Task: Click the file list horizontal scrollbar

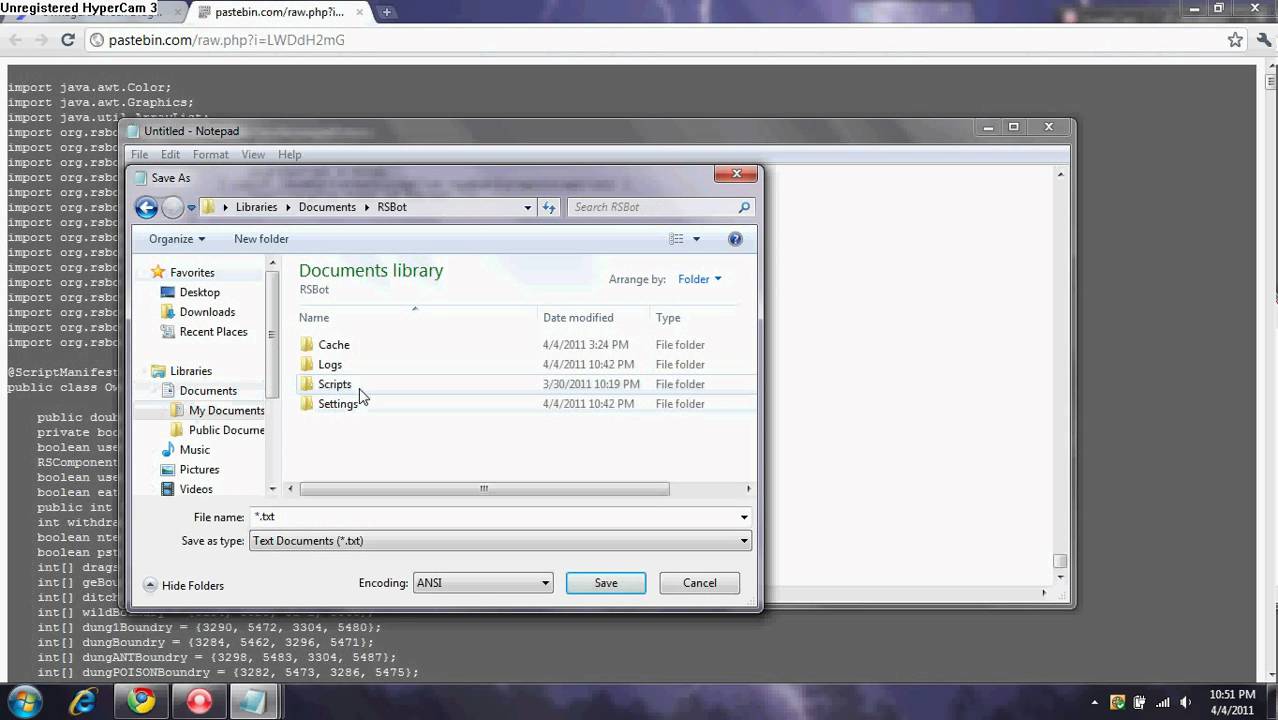Action: tap(484, 489)
